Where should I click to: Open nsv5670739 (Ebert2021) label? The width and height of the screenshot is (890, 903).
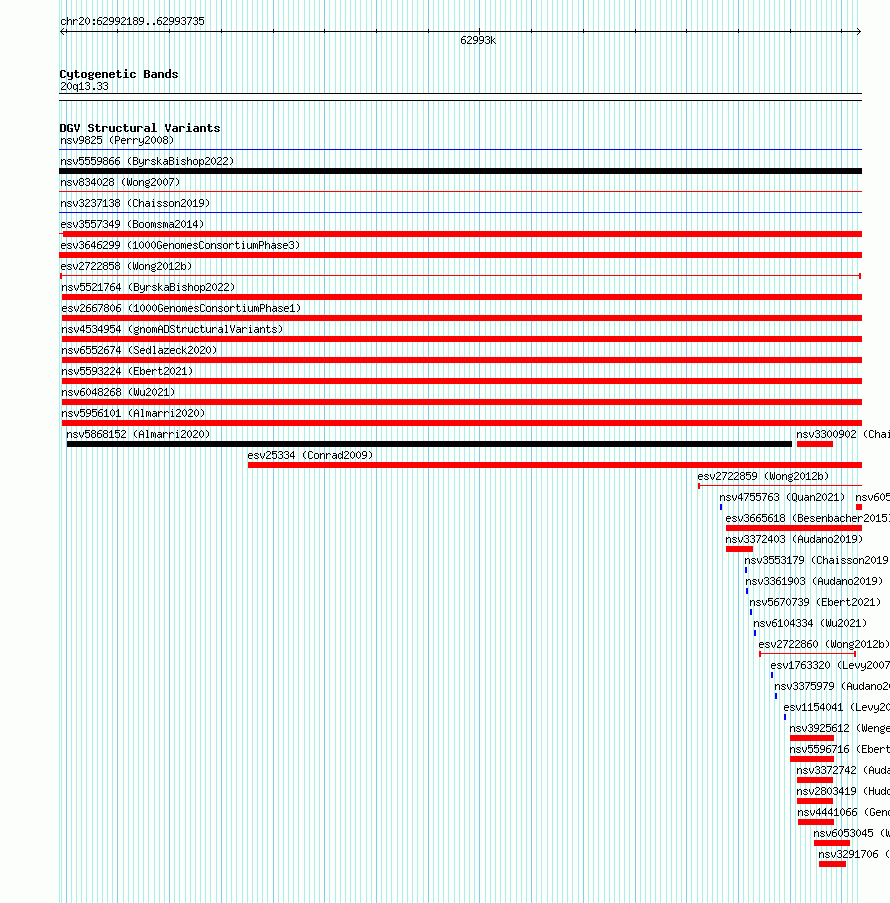(x=815, y=602)
